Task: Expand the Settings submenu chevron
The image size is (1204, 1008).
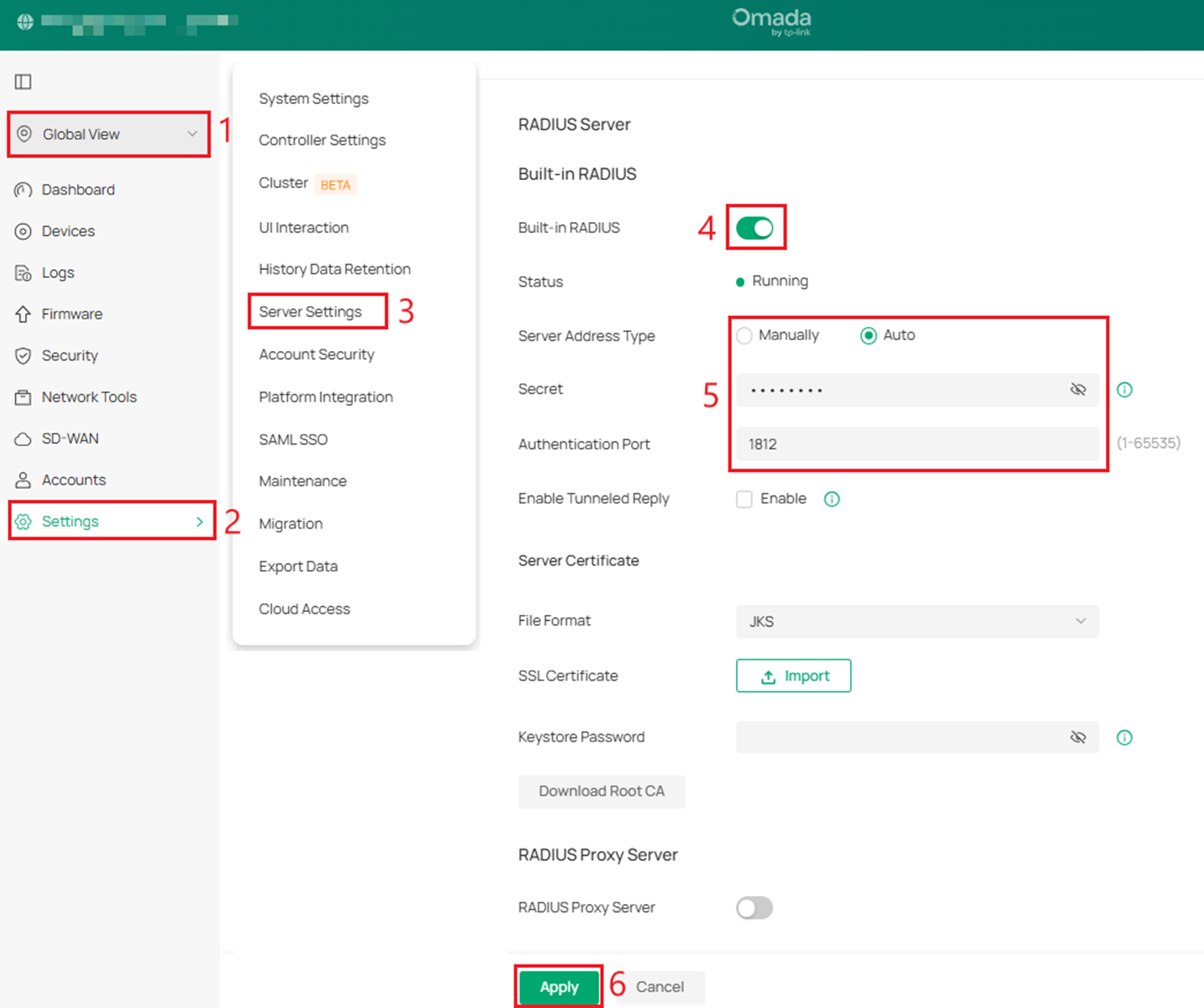Action: (198, 521)
